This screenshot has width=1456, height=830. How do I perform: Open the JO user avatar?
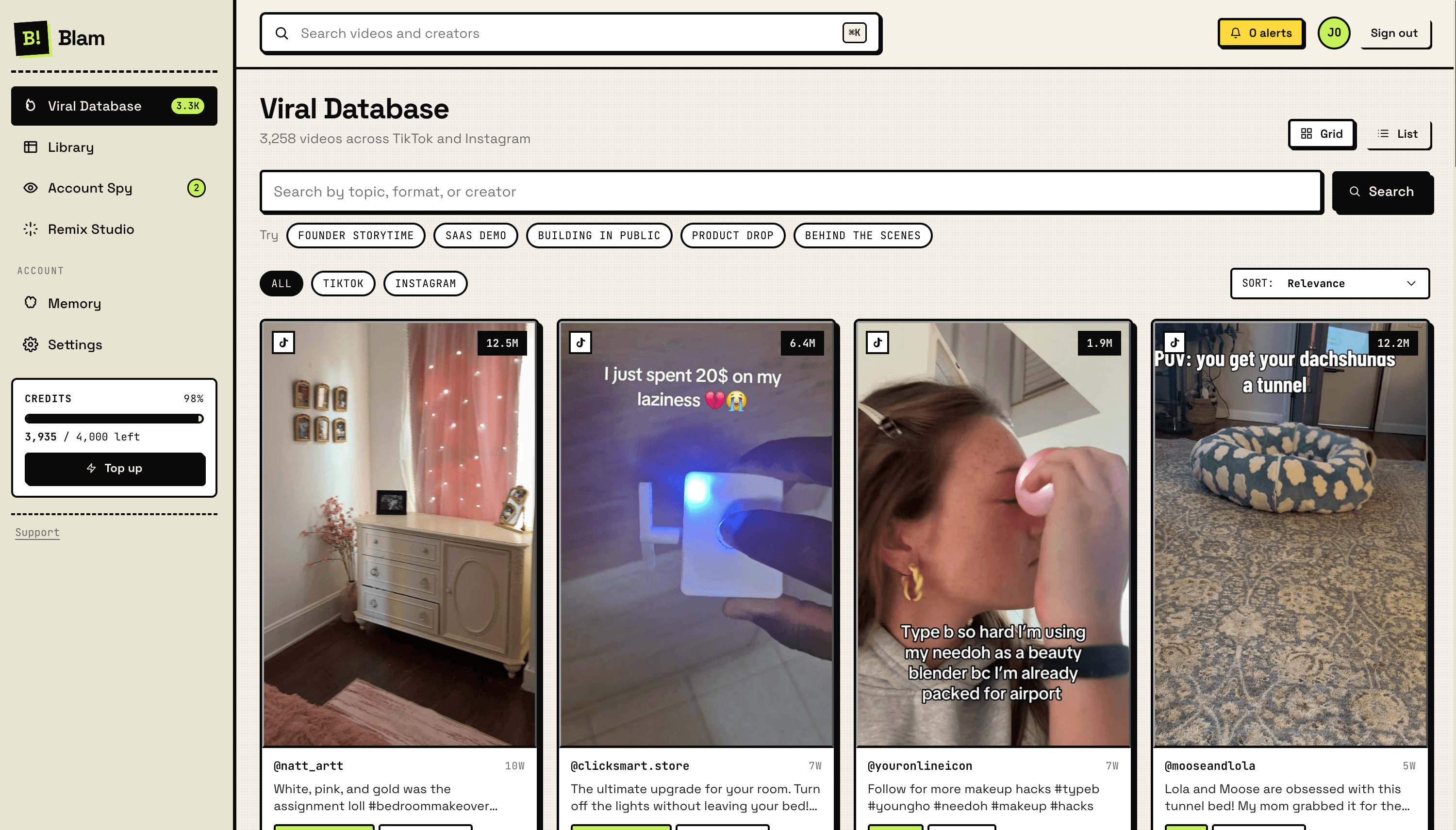(1334, 33)
